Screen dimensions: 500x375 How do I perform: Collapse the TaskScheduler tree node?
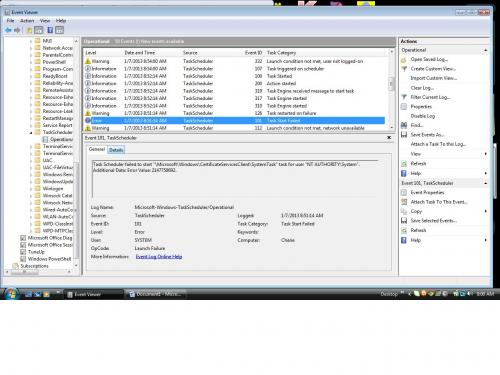click(31, 132)
